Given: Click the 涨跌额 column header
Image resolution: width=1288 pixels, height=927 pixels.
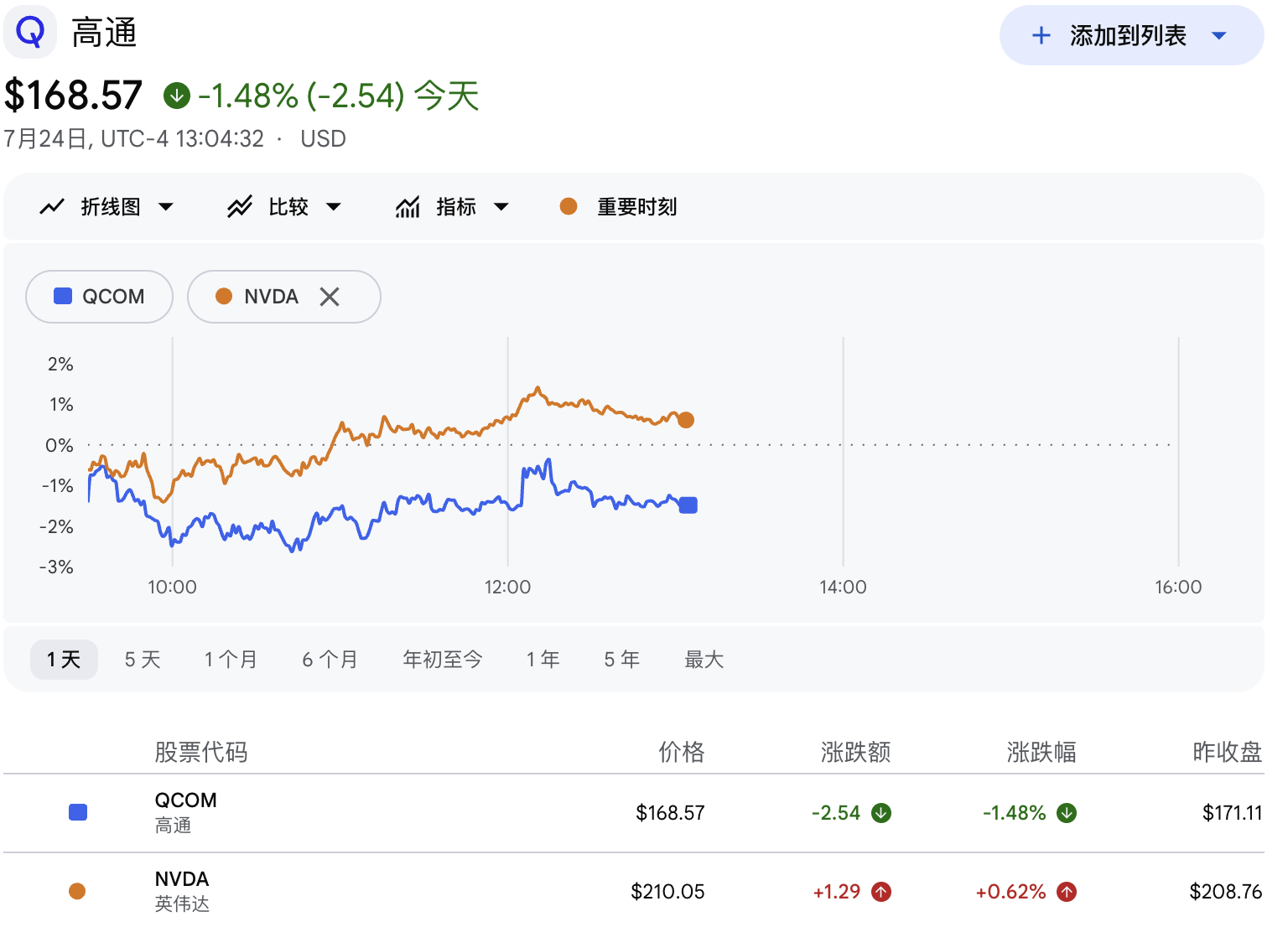Looking at the screenshot, I should click(856, 752).
